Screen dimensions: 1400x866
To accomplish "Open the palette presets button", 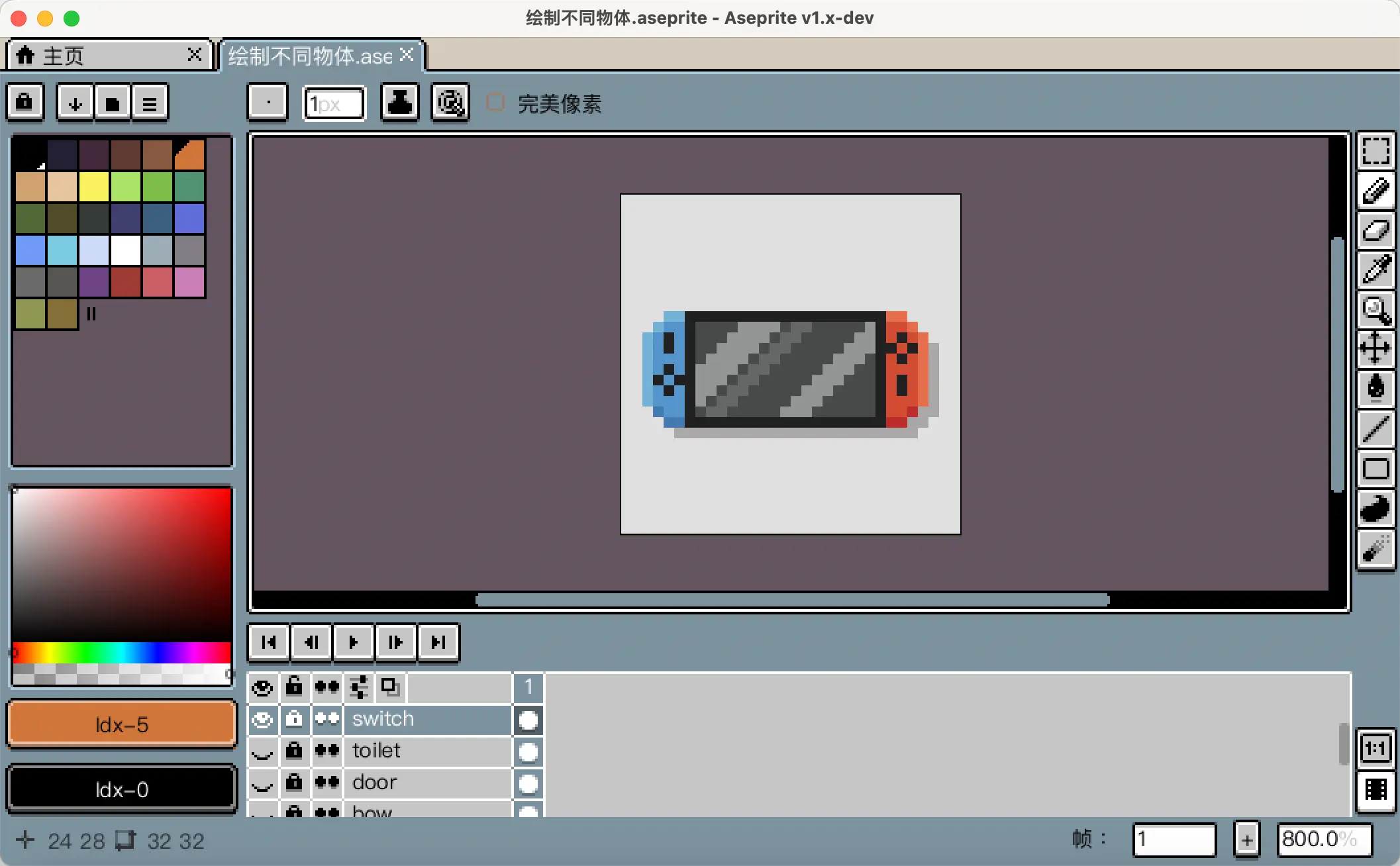I will (113, 103).
